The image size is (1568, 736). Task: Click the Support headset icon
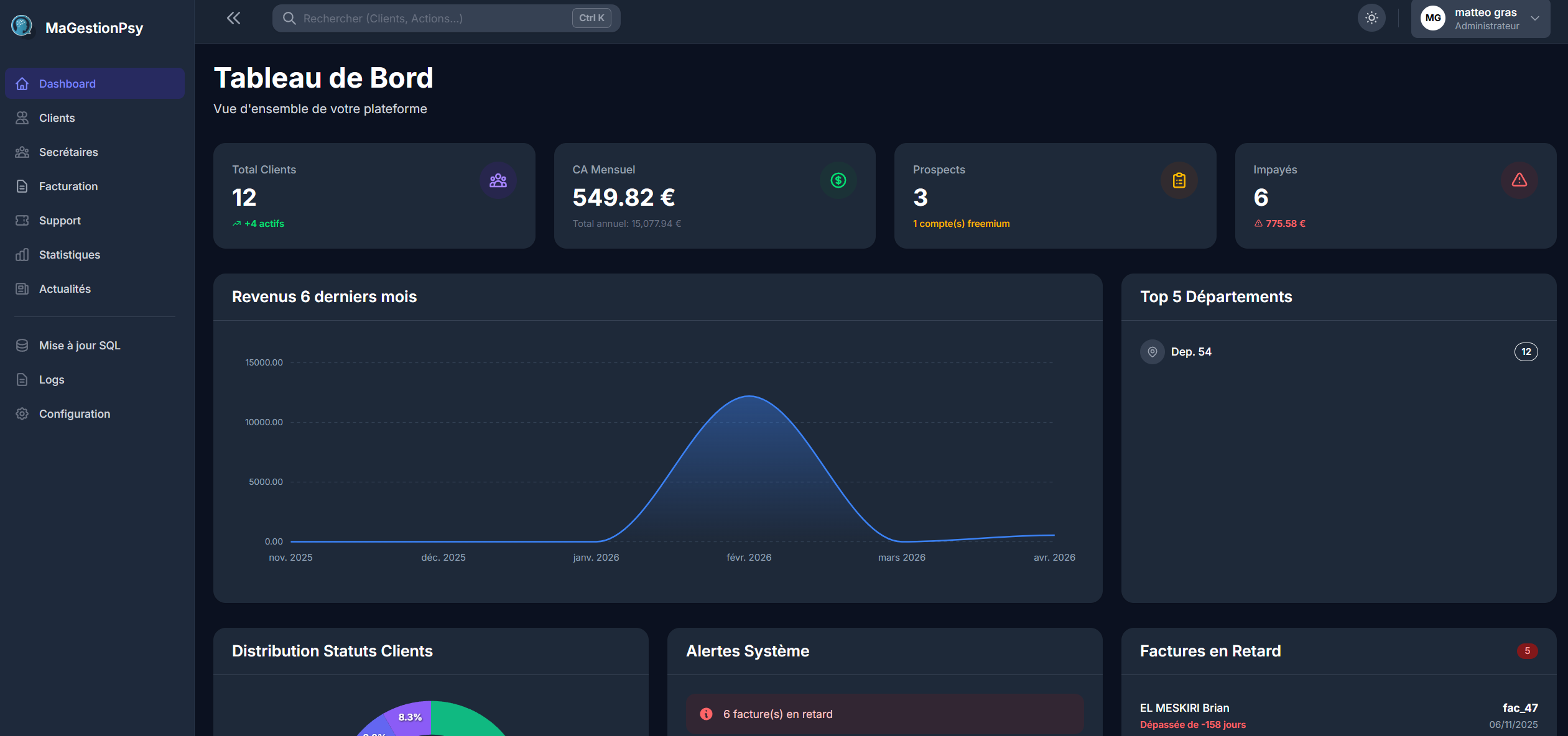(22, 220)
